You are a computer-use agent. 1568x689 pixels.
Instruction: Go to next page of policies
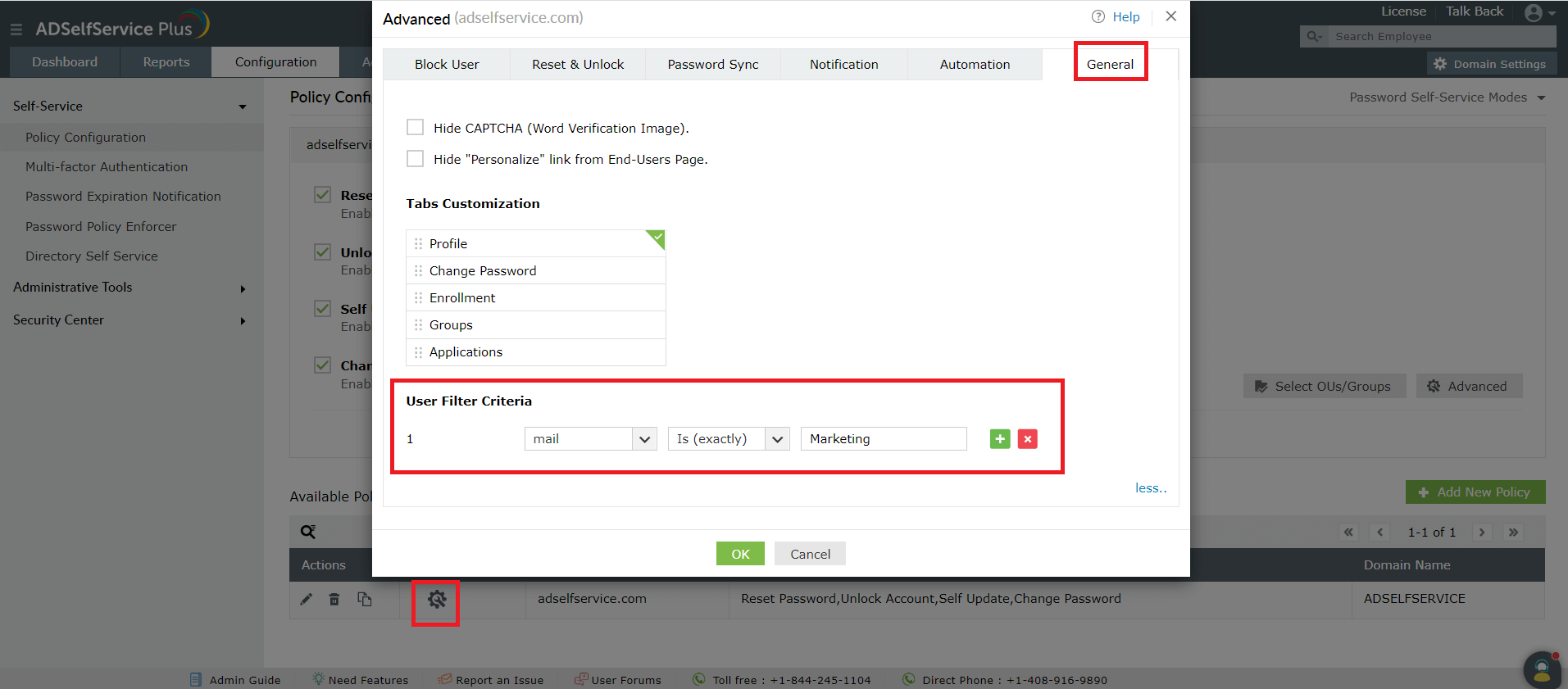[x=1482, y=533]
